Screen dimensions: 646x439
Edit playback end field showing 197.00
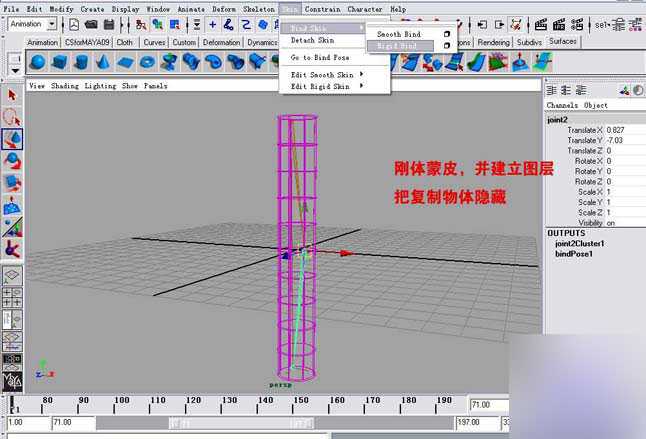(x=477, y=423)
